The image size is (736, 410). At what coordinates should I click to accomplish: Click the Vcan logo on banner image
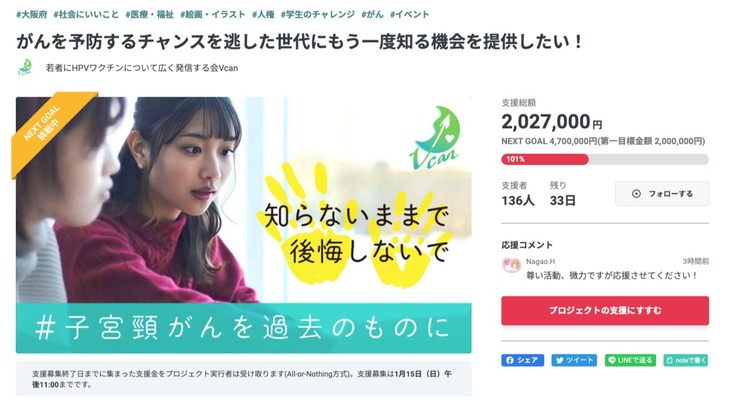pos(435,138)
